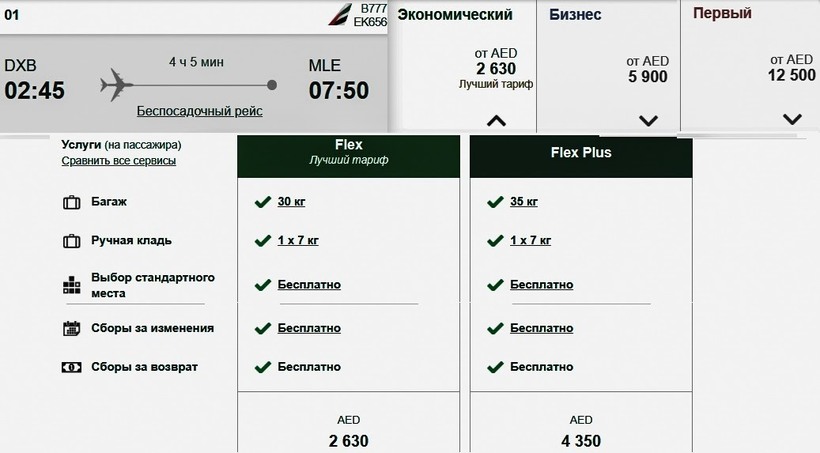
Task: Click the hand luggage icon
Action: (x=71, y=241)
